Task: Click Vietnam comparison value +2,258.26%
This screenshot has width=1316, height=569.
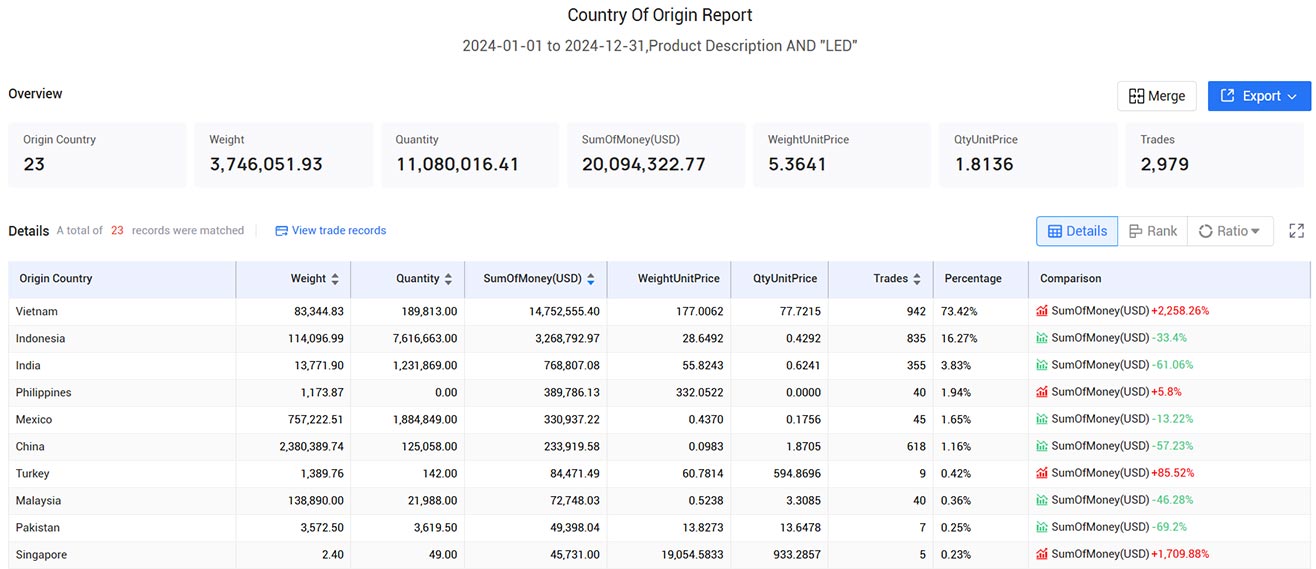Action: click(x=1180, y=311)
